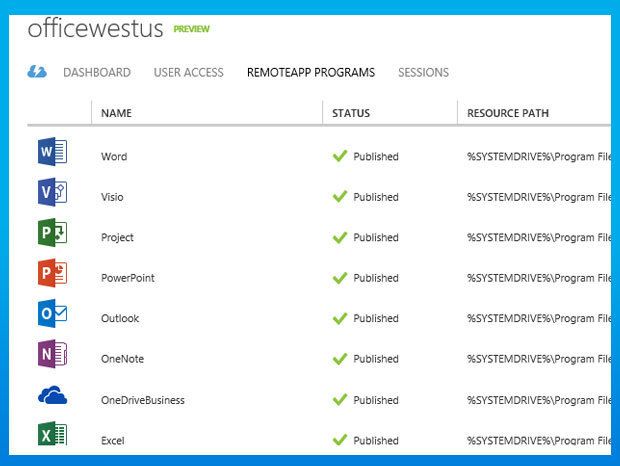
Task: Select the OneDriveBusiness program name
Action: (x=143, y=400)
